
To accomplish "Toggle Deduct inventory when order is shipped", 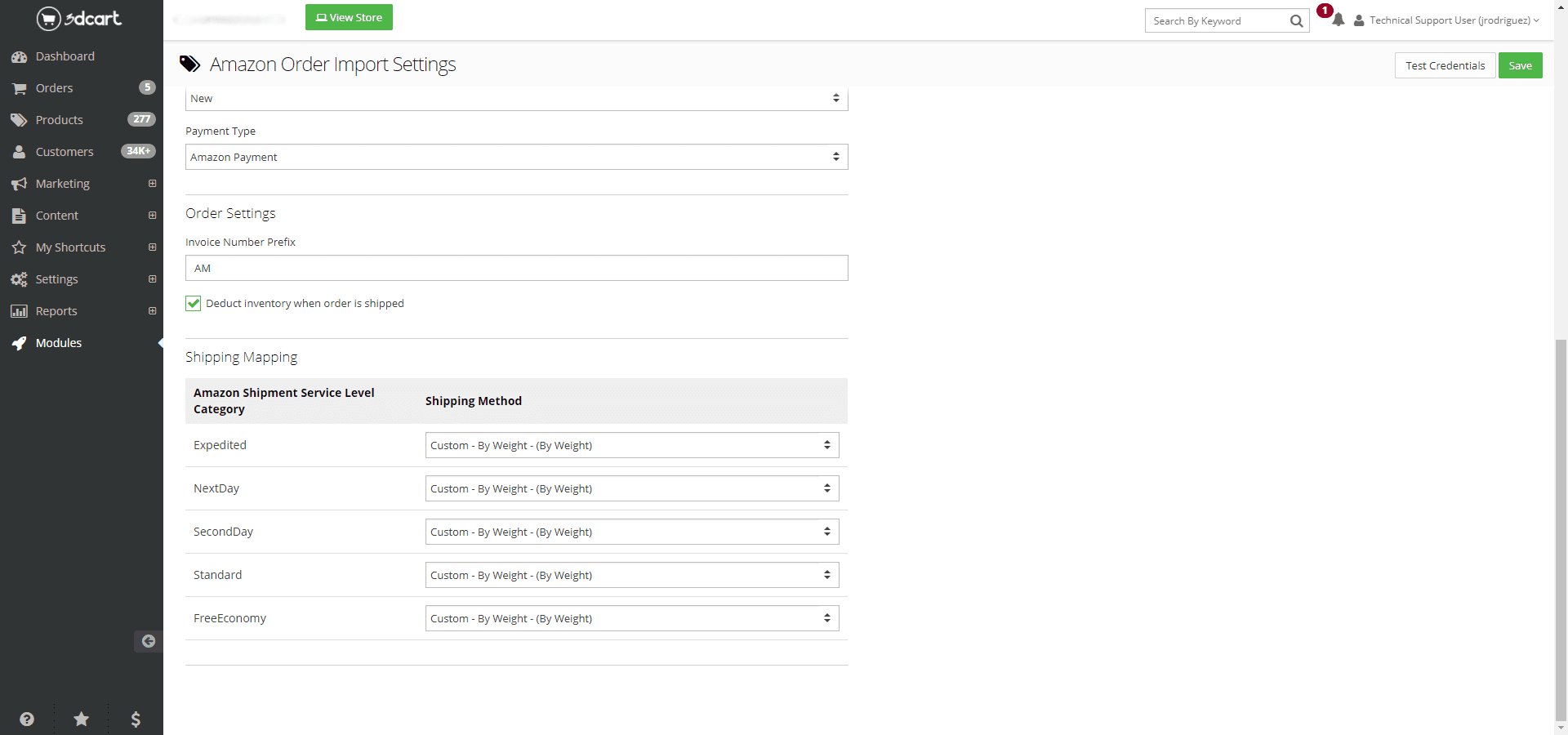I will pyautogui.click(x=194, y=304).
